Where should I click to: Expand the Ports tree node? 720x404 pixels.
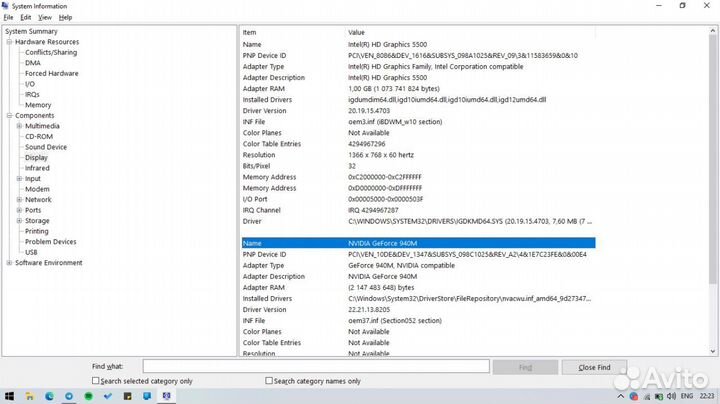[19, 210]
